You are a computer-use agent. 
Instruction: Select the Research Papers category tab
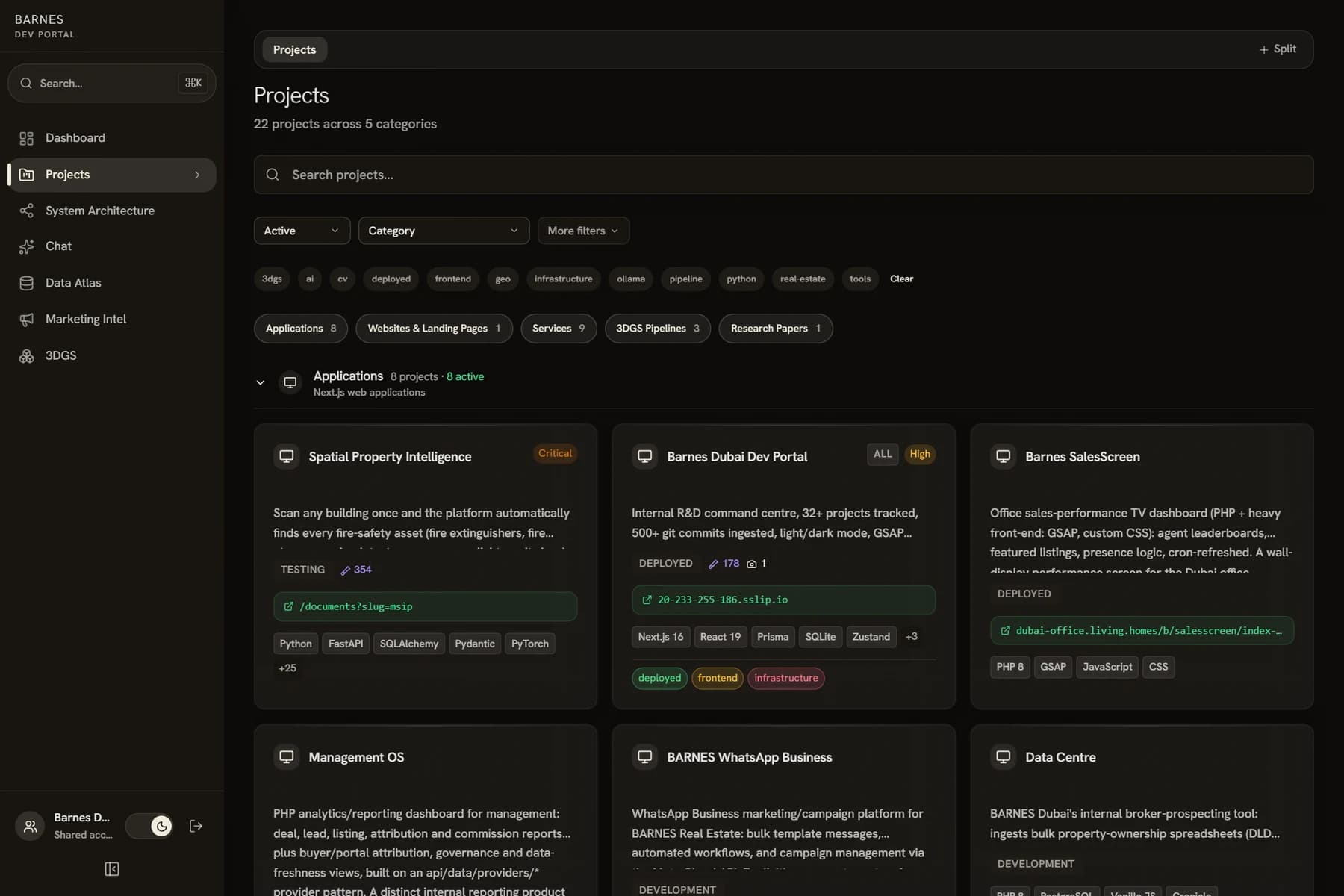pyautogui.click(x=776, y=329)
